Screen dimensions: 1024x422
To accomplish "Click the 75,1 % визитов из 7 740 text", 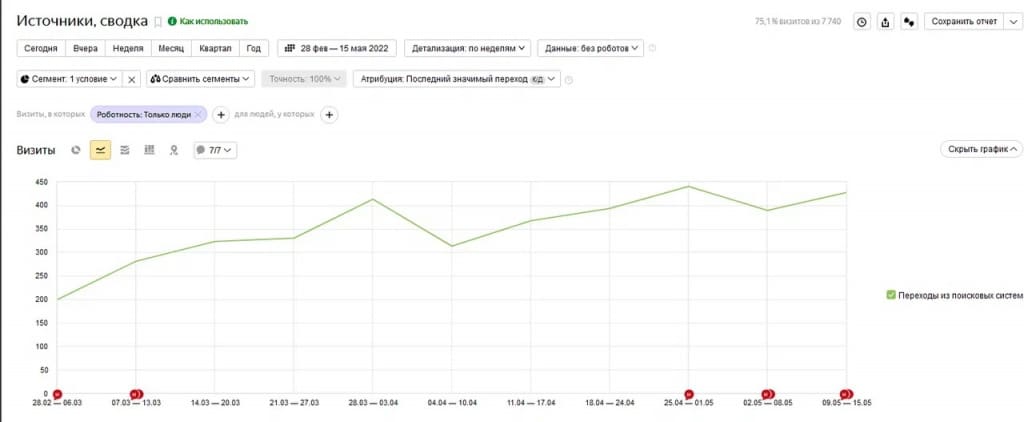I will [798, 22].
